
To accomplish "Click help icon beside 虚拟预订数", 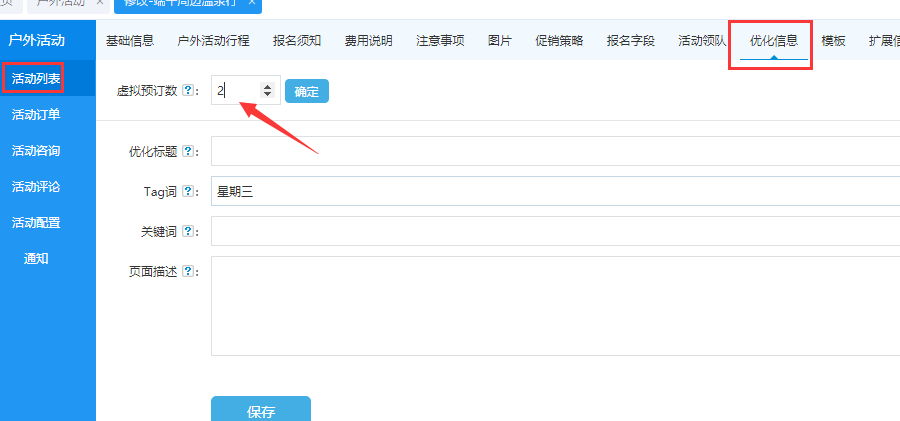I will tap(188, 91).
